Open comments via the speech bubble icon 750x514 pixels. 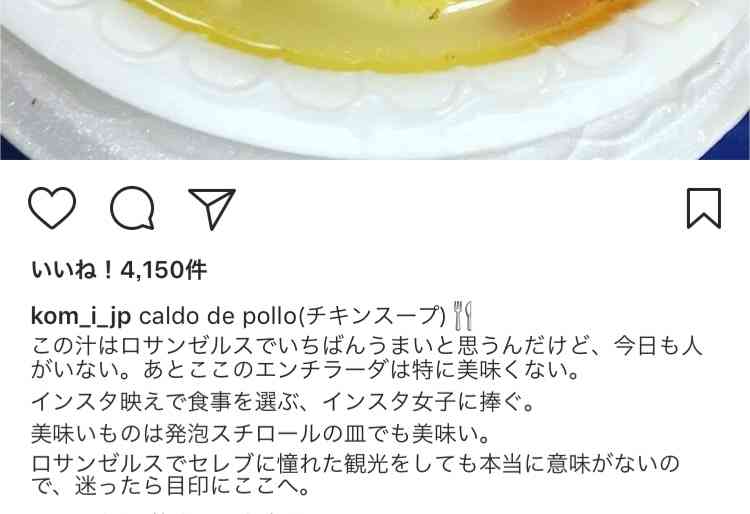(x=132, y=208)
